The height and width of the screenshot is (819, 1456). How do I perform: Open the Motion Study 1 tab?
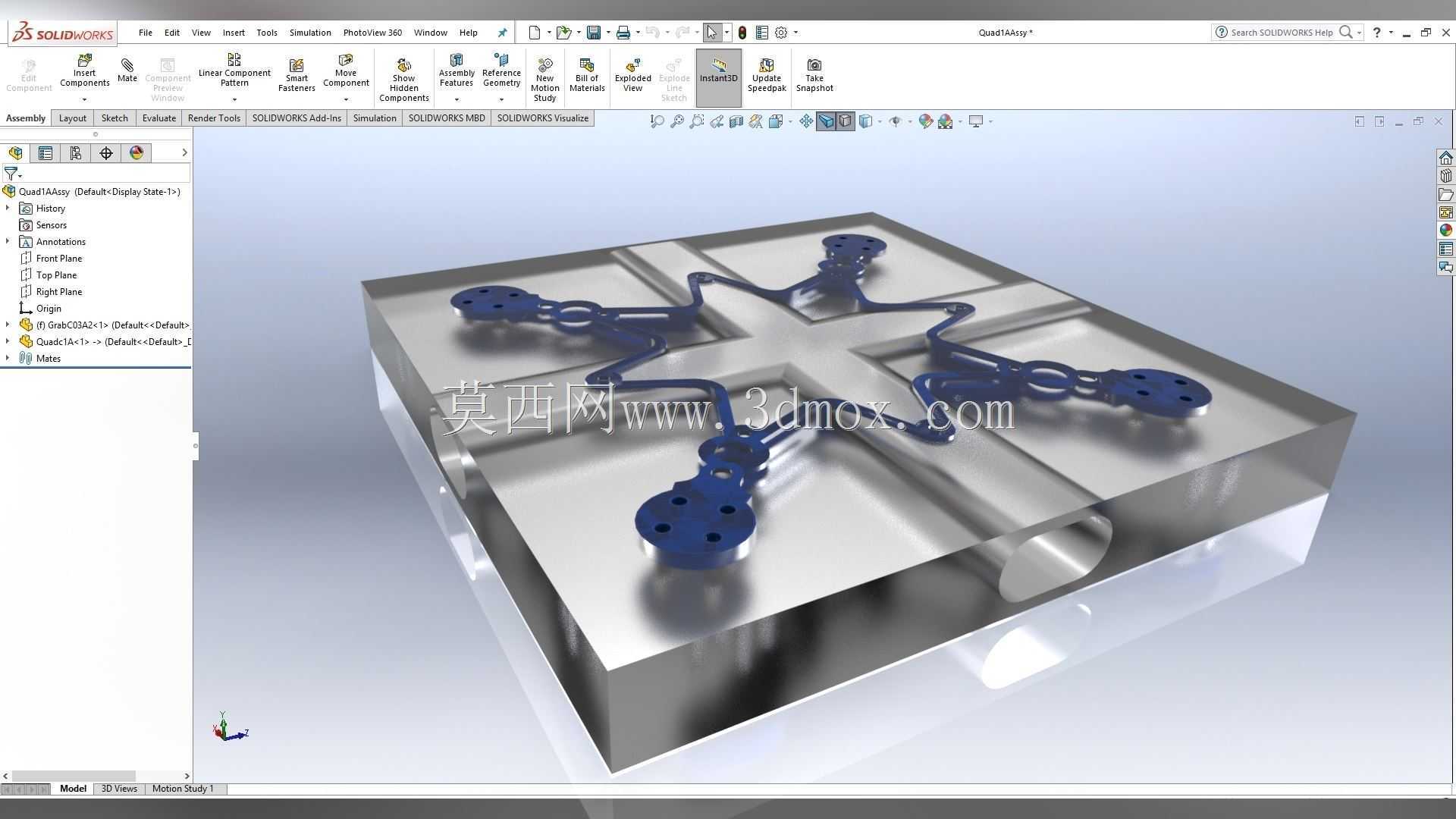(x=183, y=789)
